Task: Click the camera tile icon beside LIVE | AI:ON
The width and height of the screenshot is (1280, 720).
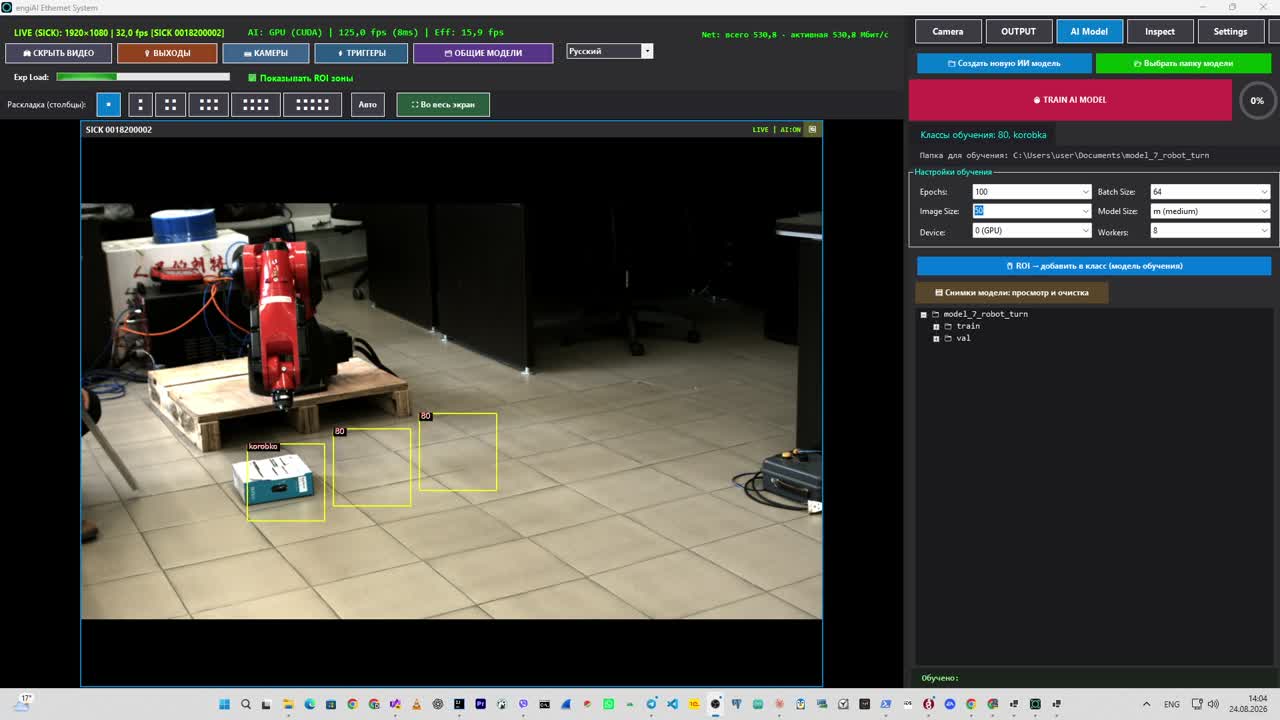Action: [812, 129]
